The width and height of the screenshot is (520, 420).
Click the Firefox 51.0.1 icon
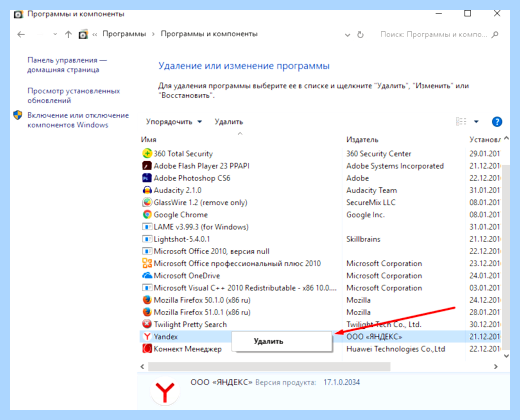pos(147,312)
